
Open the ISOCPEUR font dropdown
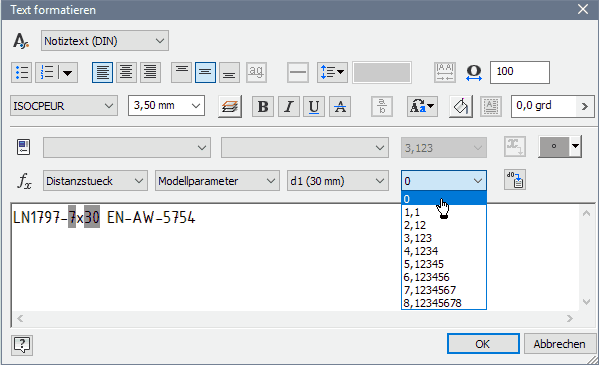coord(64,106)
